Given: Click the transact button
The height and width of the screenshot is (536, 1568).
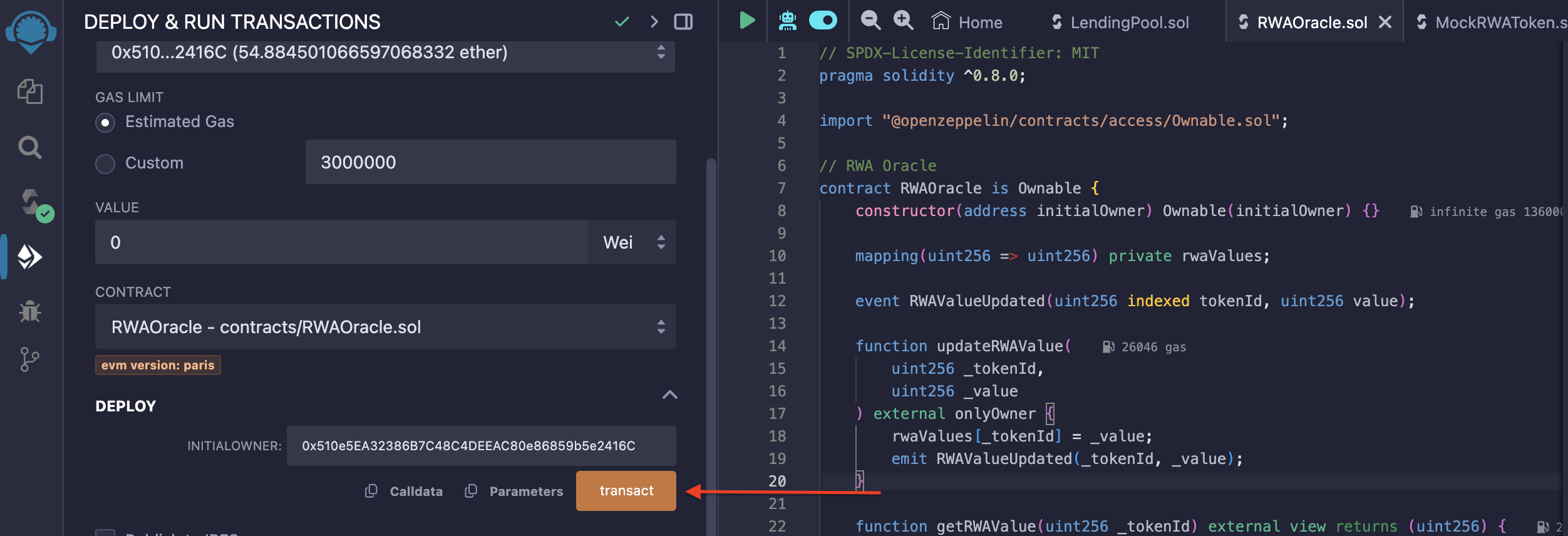Looking at the screenshot, I should (x=626, y=491).
